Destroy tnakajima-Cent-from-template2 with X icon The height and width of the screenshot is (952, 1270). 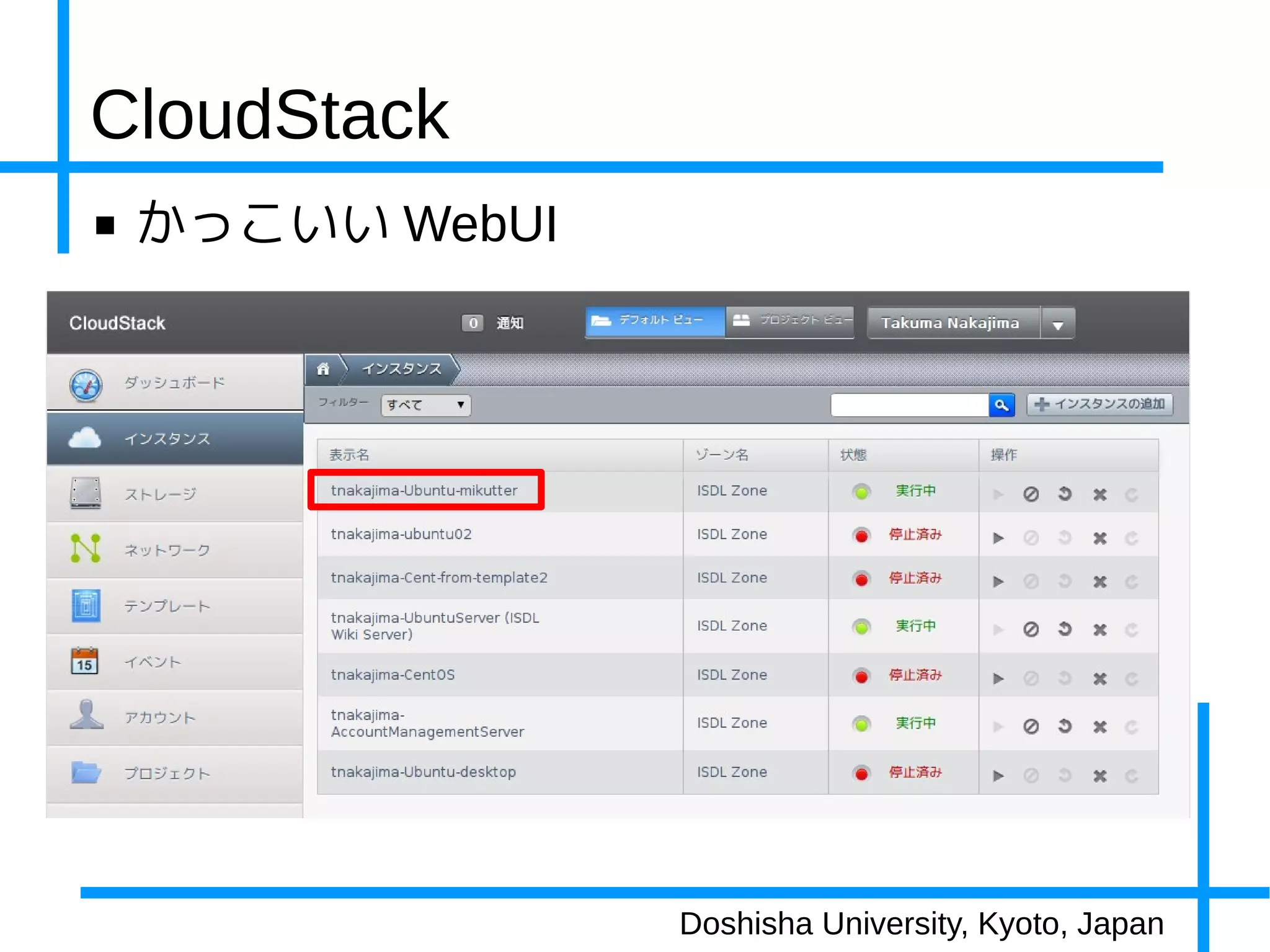coord(1100,581)
